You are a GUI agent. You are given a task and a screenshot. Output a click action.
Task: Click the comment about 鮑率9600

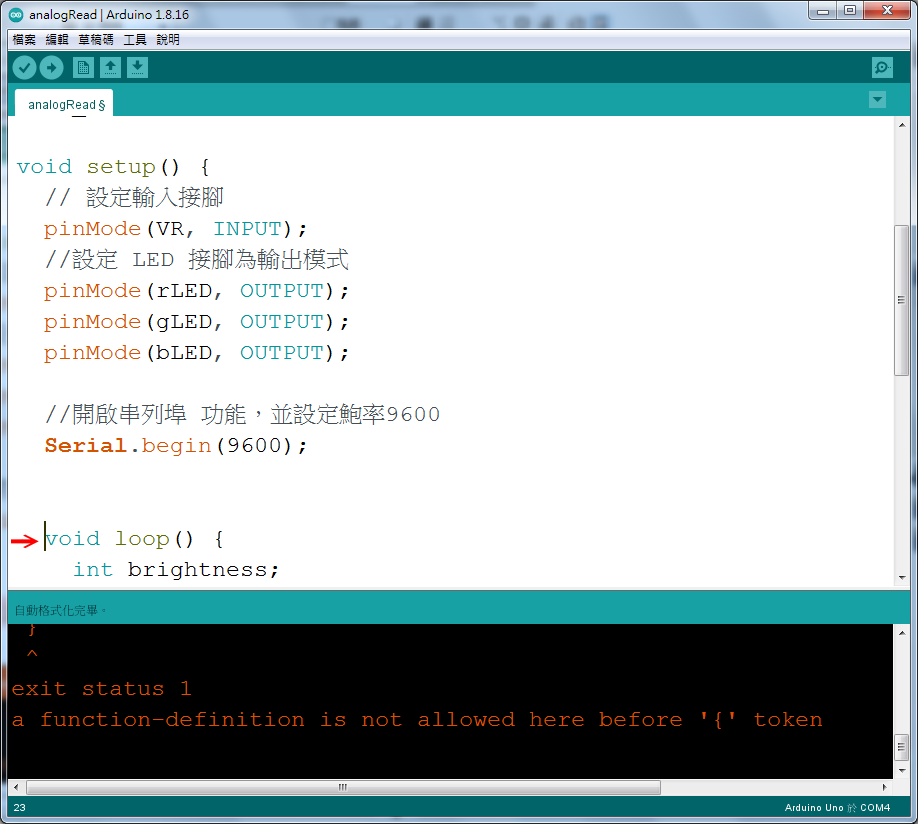coord(242,415)
